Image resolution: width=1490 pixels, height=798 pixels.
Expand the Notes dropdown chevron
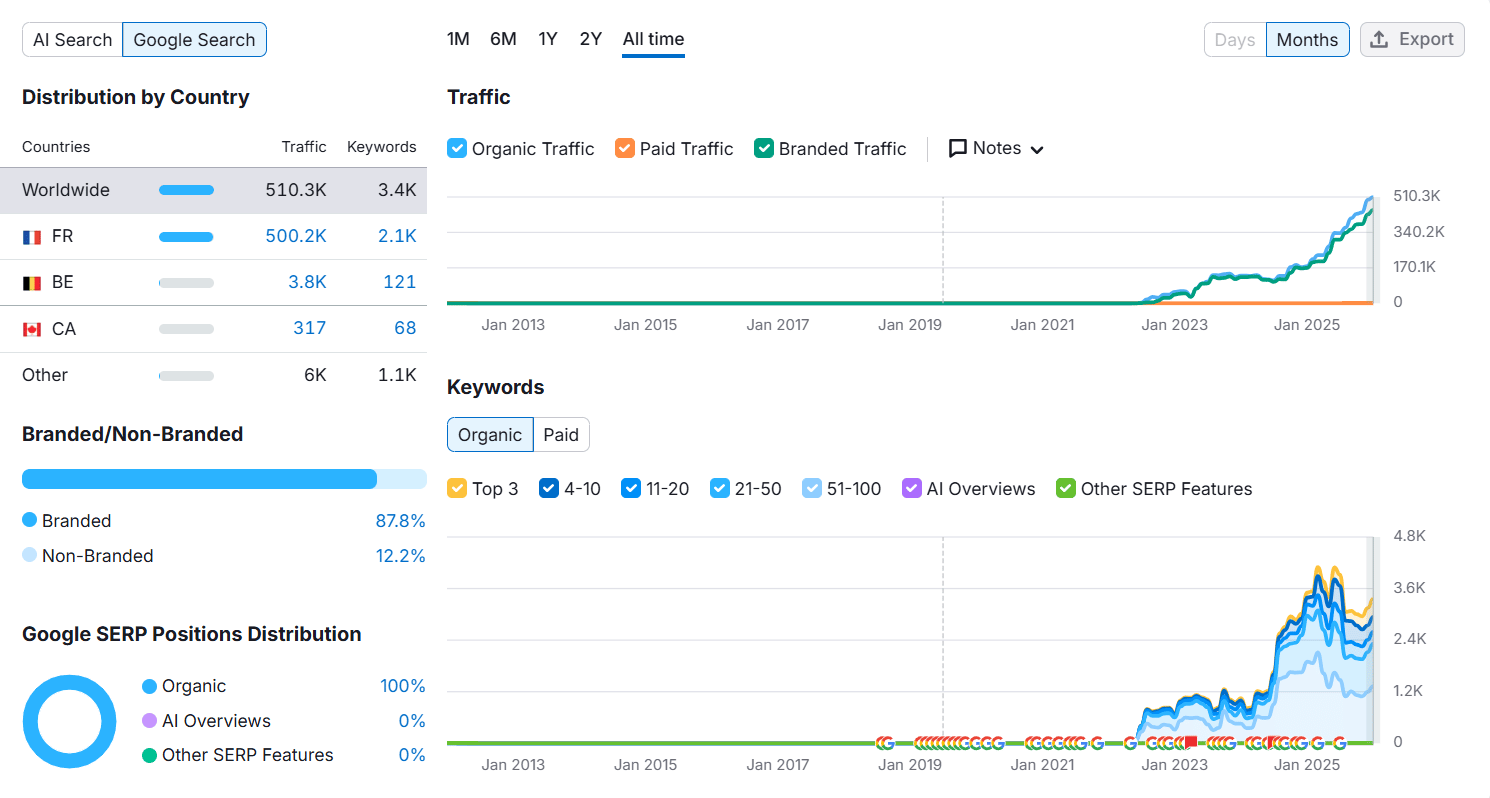[1037, 150]
